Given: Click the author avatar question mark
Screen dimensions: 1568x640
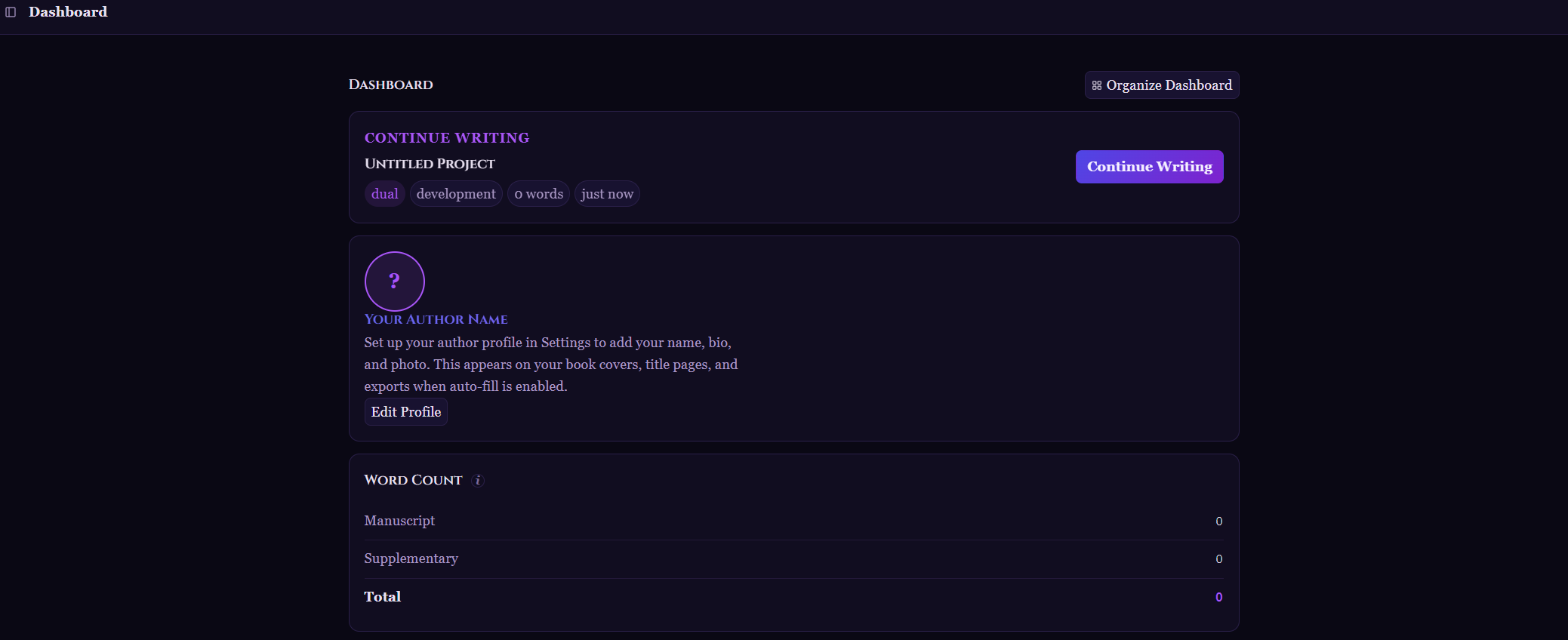Looking at the screenshot, I should pos(394,282).
